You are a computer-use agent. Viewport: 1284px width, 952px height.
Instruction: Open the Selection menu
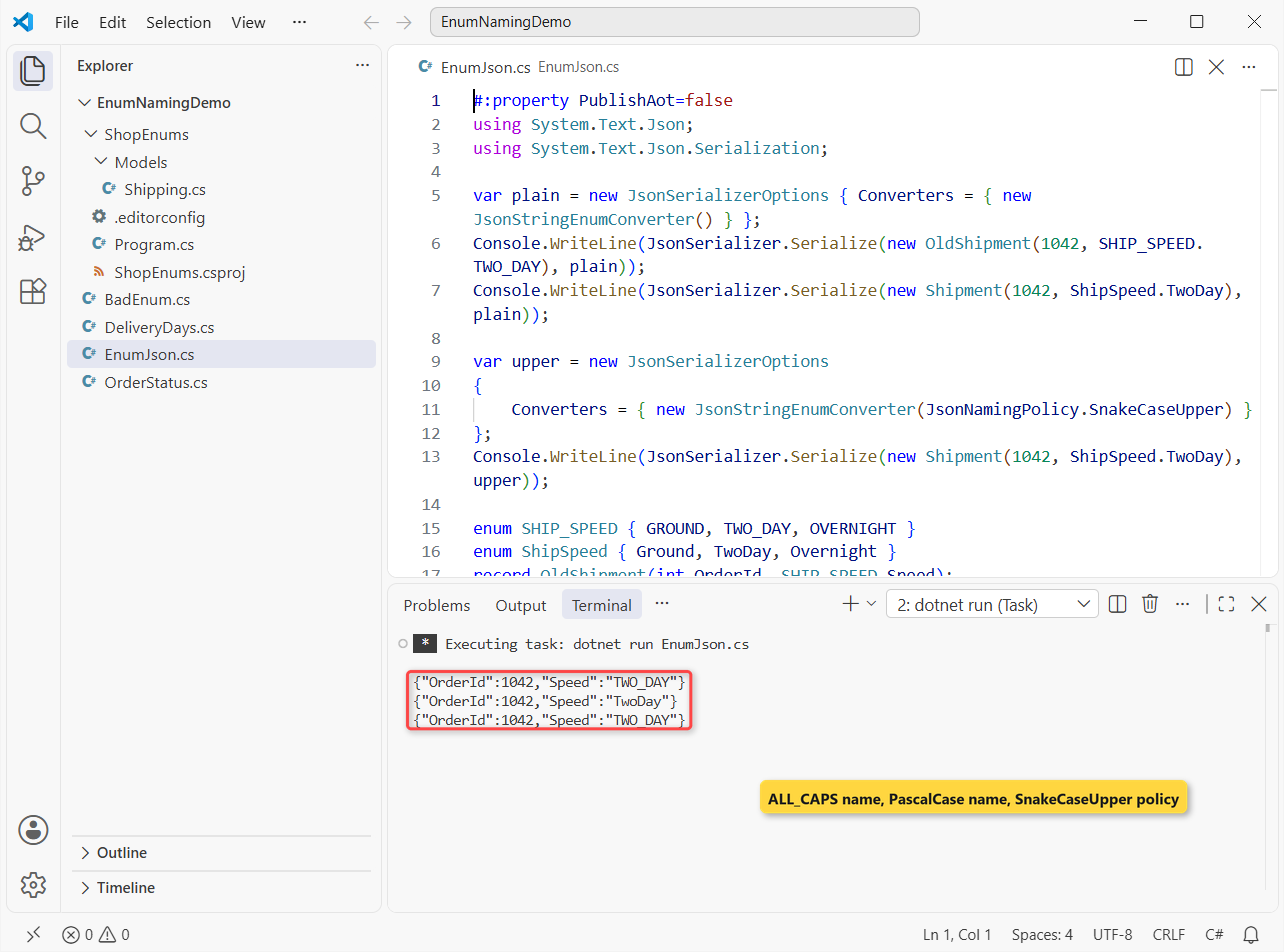(179, 22)
